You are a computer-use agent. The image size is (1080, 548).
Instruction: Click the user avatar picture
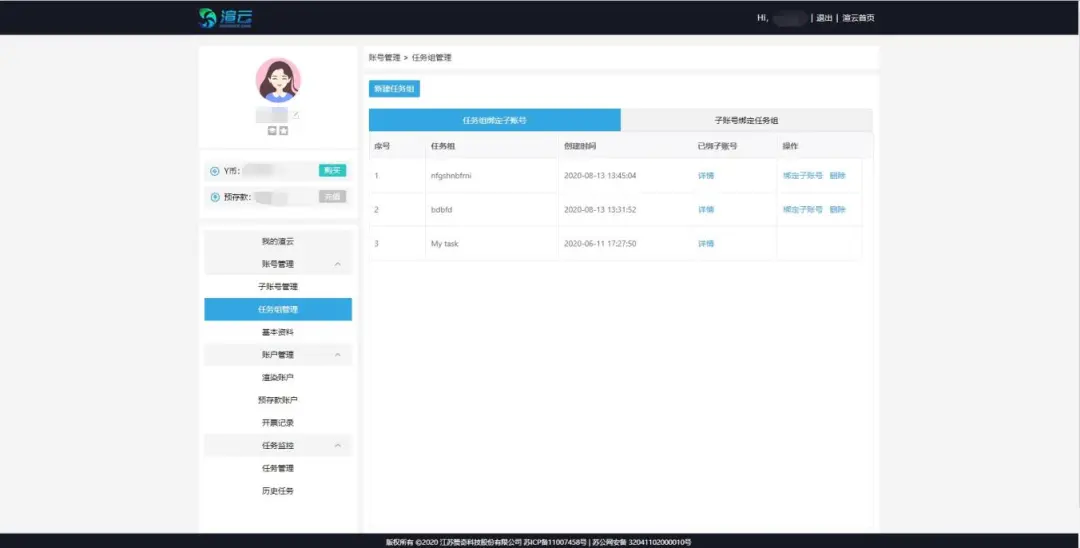pos(278,80)
